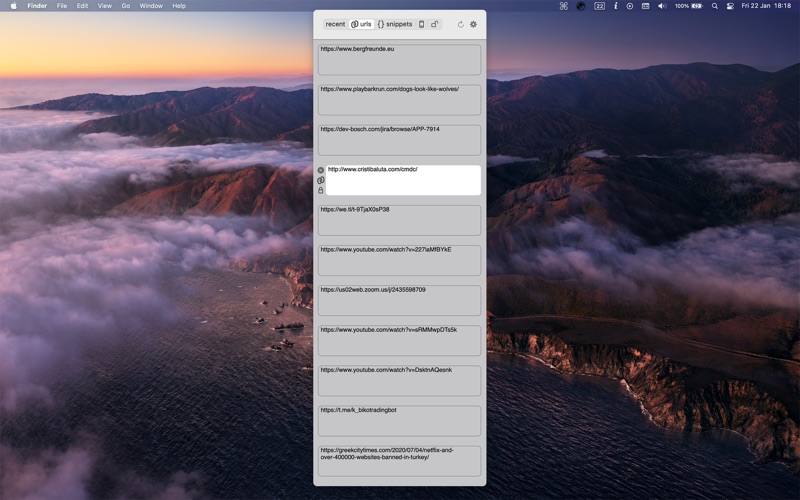Open the Window menu in the menu bar

[x=151, y=6]
